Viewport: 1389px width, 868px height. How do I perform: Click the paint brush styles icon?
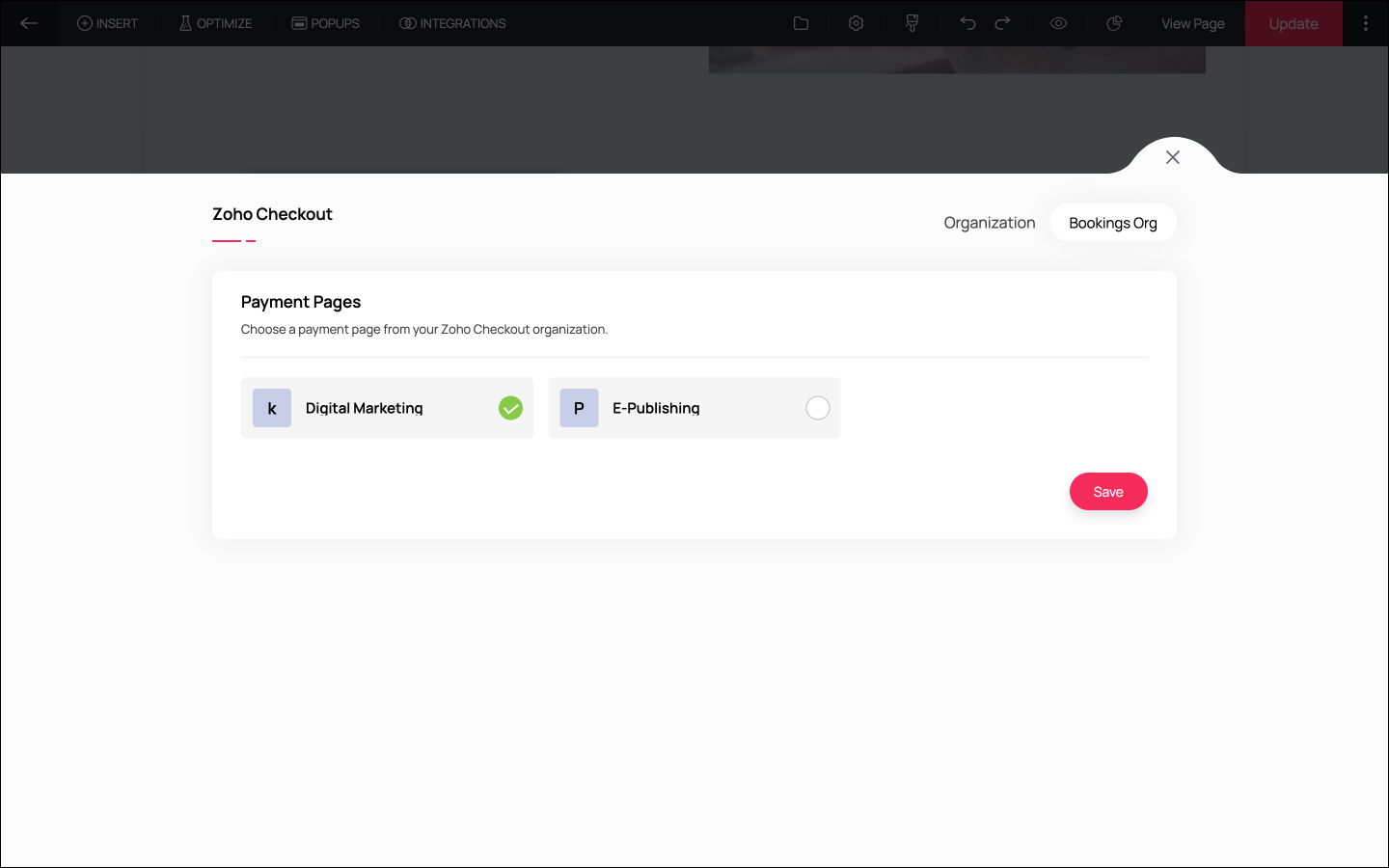click(x=912, y=23)
